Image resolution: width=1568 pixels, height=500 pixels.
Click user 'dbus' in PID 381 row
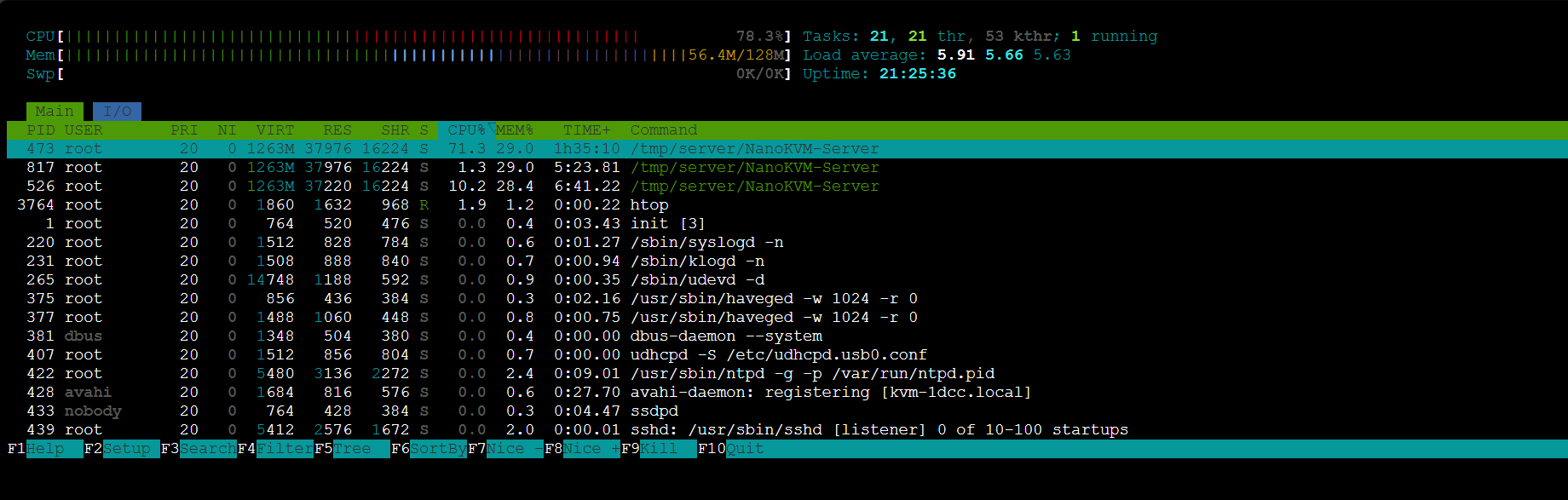84,336
